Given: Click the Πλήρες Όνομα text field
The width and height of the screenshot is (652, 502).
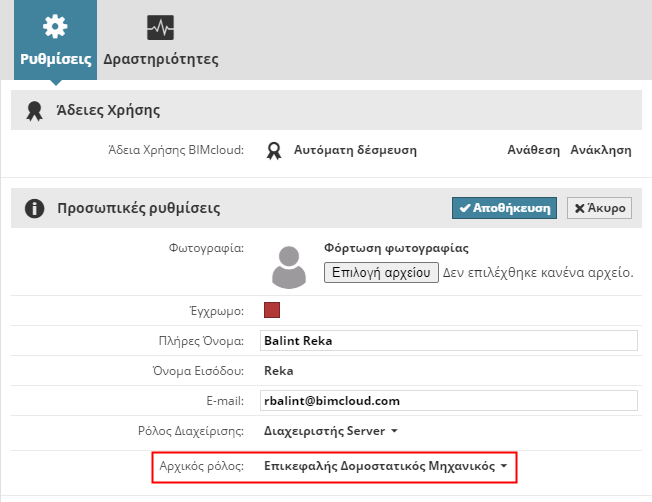Looking at the screenshot, I should [447, 341].
